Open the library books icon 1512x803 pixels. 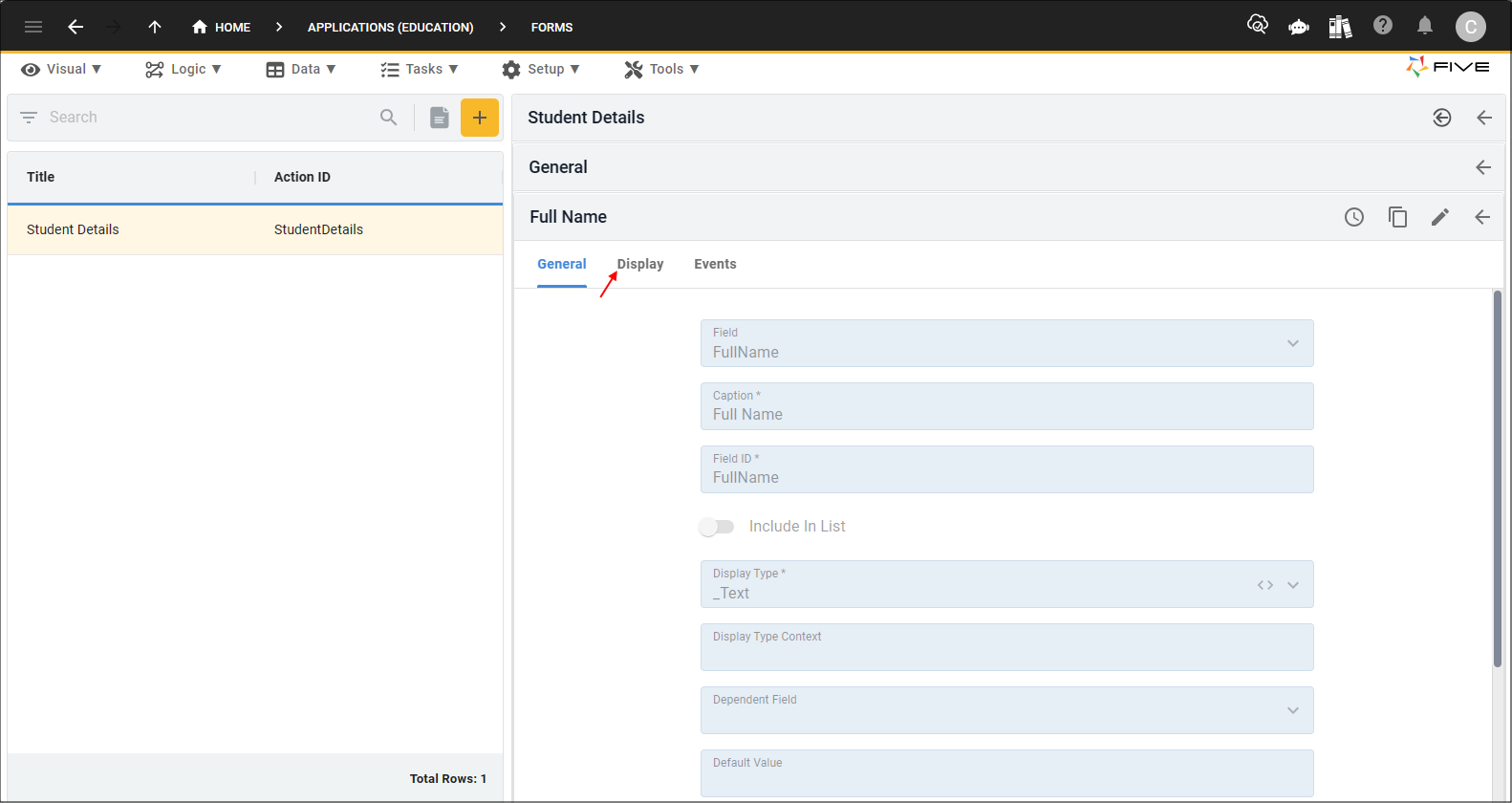(x=1340, y=27)
